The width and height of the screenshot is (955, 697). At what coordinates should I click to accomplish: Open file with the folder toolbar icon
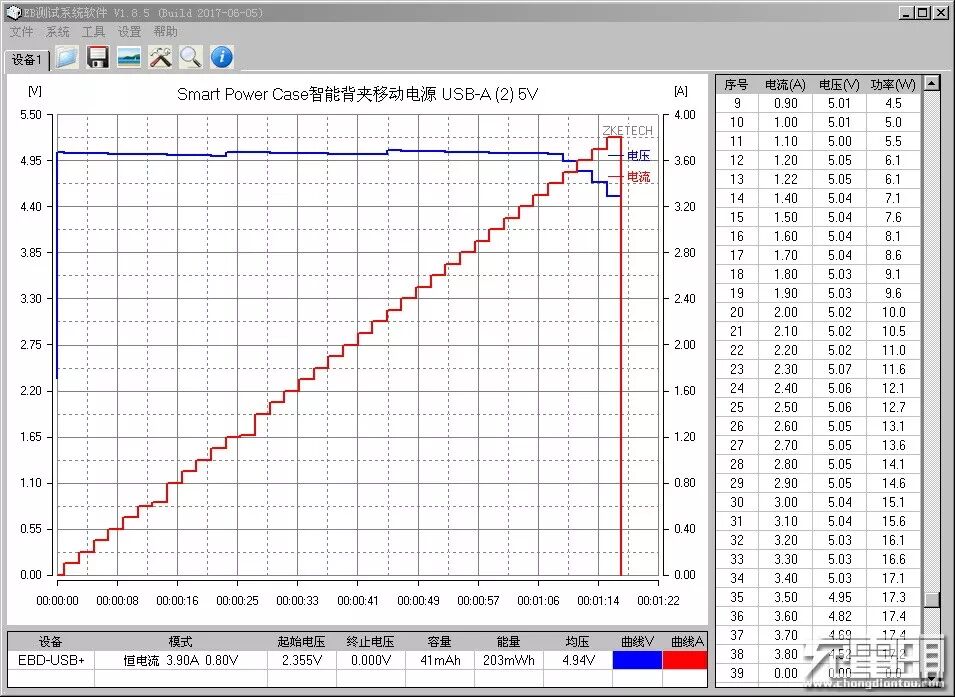tap(67, 57)
